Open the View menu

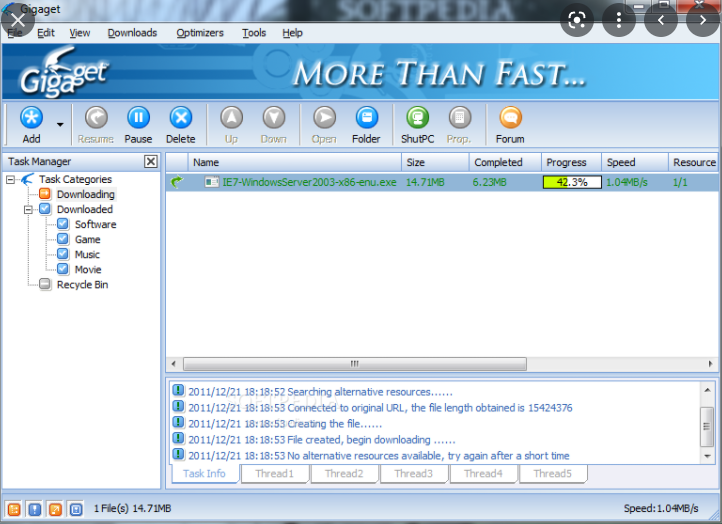(80, 33)
